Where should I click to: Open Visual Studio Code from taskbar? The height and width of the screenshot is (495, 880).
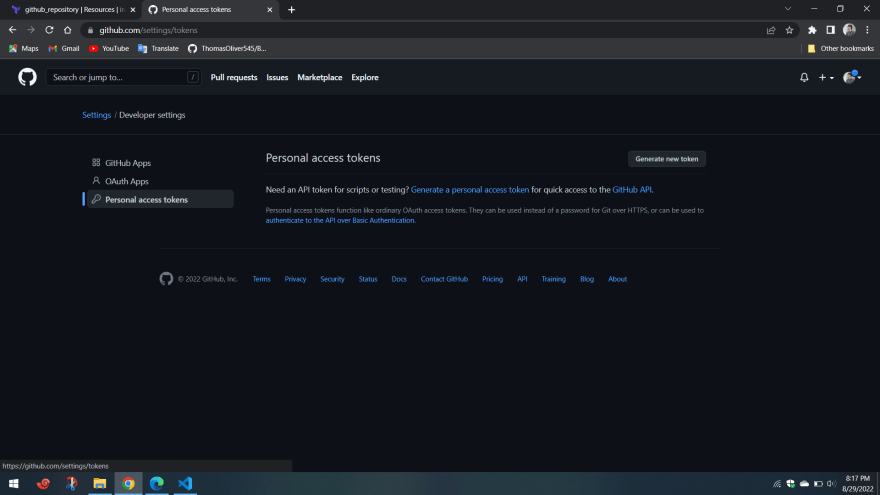click(185, 483)
